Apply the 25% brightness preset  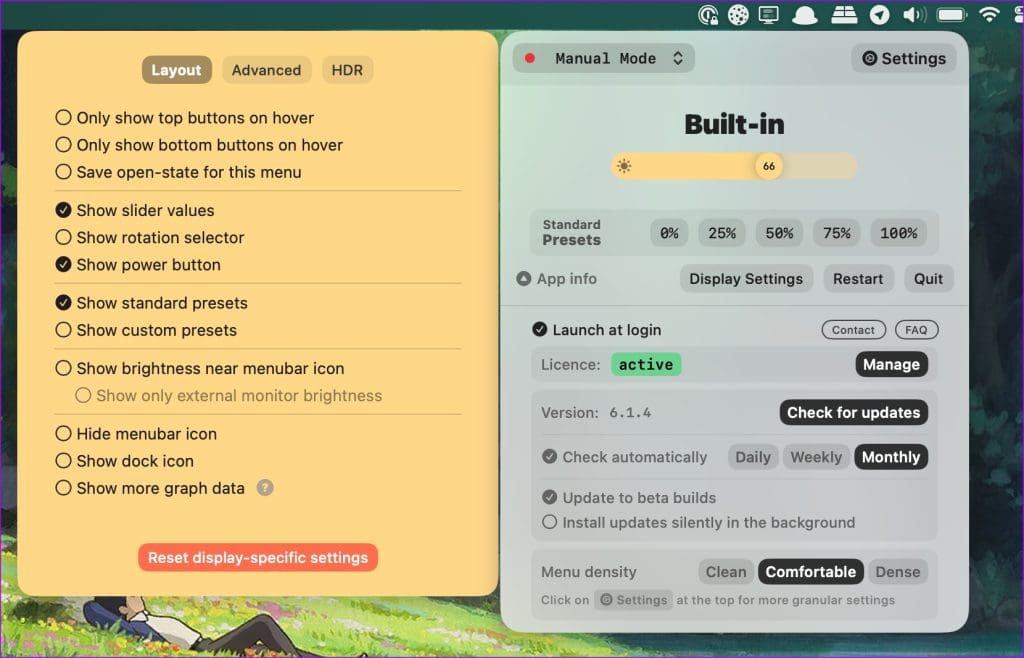722,233
